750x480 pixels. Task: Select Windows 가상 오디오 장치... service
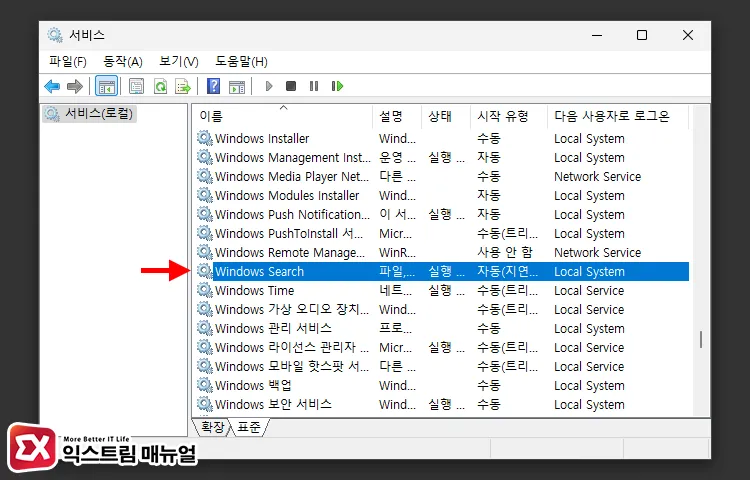[442, 309]
